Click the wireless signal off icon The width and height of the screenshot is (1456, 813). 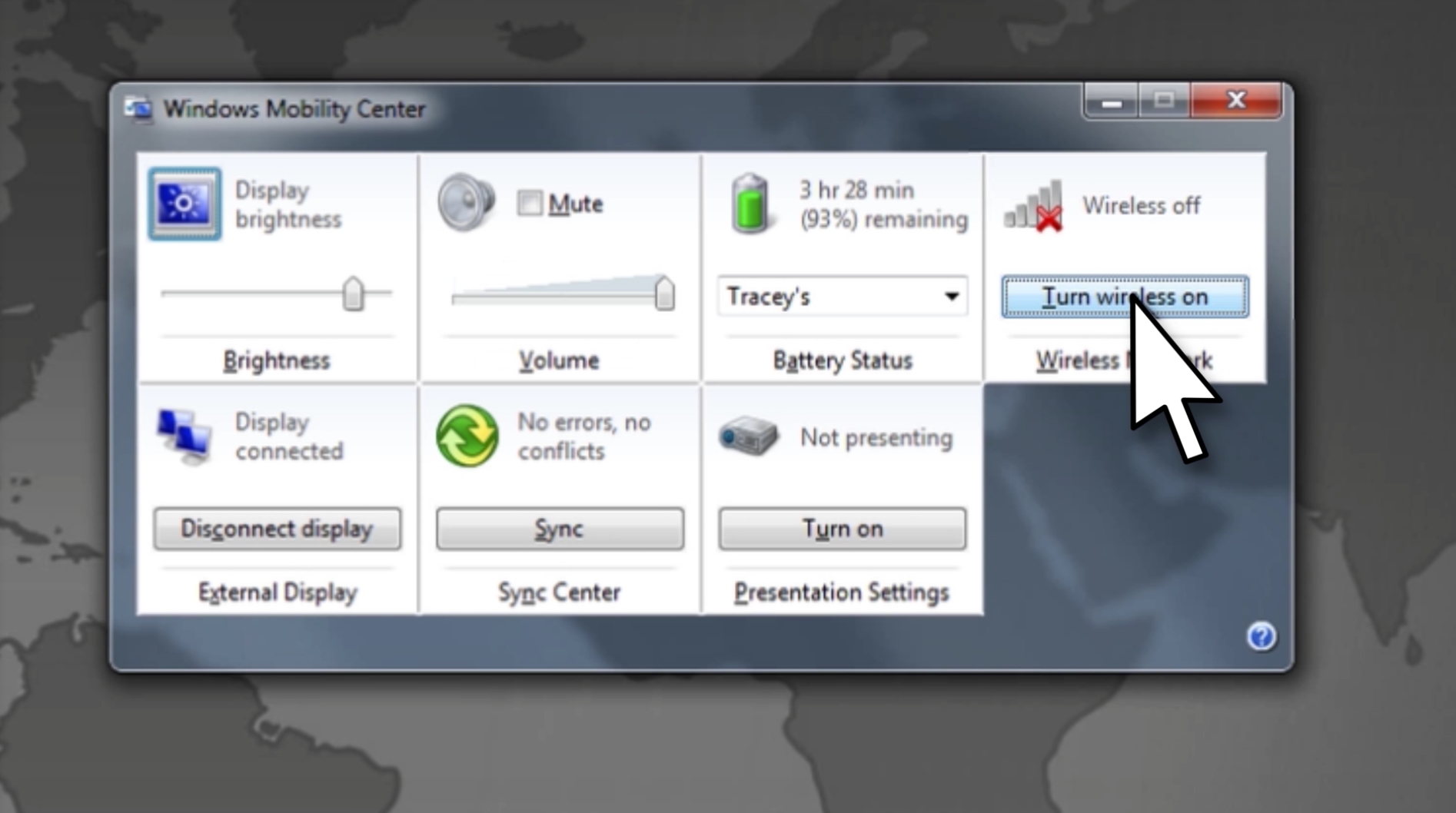(1034, 205)
